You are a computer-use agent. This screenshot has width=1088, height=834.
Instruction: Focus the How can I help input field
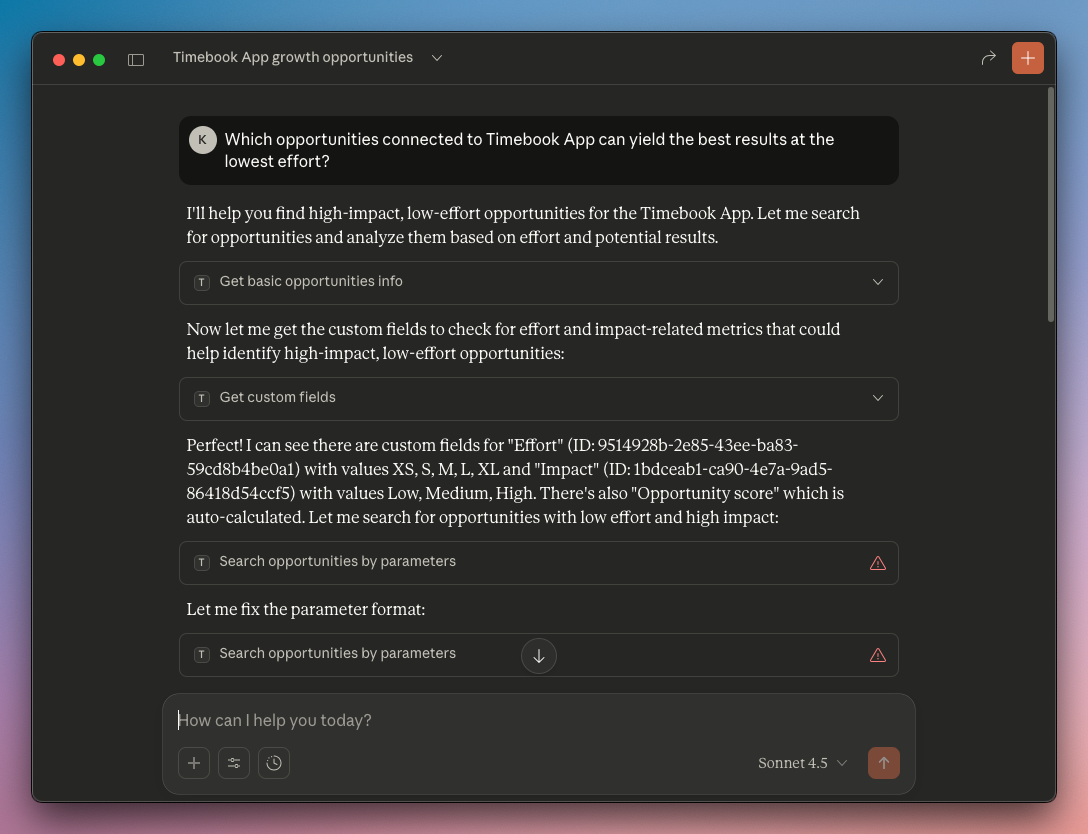[x=538, y=720]
